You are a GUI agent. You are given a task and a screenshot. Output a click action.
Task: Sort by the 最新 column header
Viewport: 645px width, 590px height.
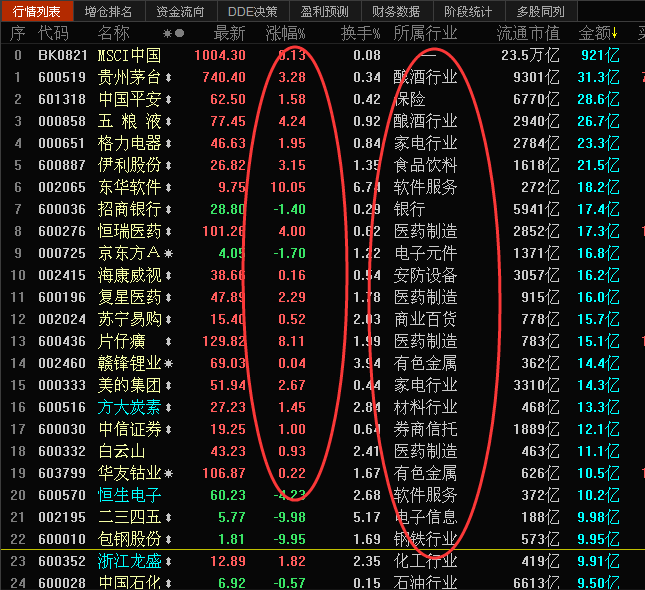pyautogui.click(x=229, y=33)
